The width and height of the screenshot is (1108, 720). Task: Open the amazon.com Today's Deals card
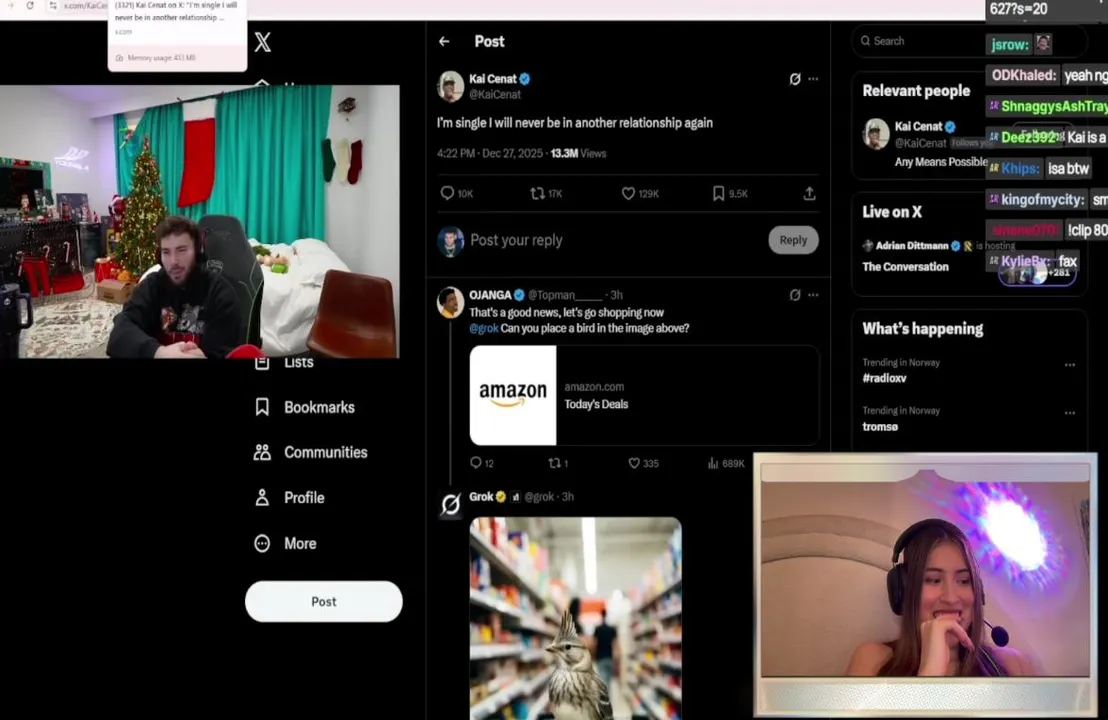tap(644, 395)
